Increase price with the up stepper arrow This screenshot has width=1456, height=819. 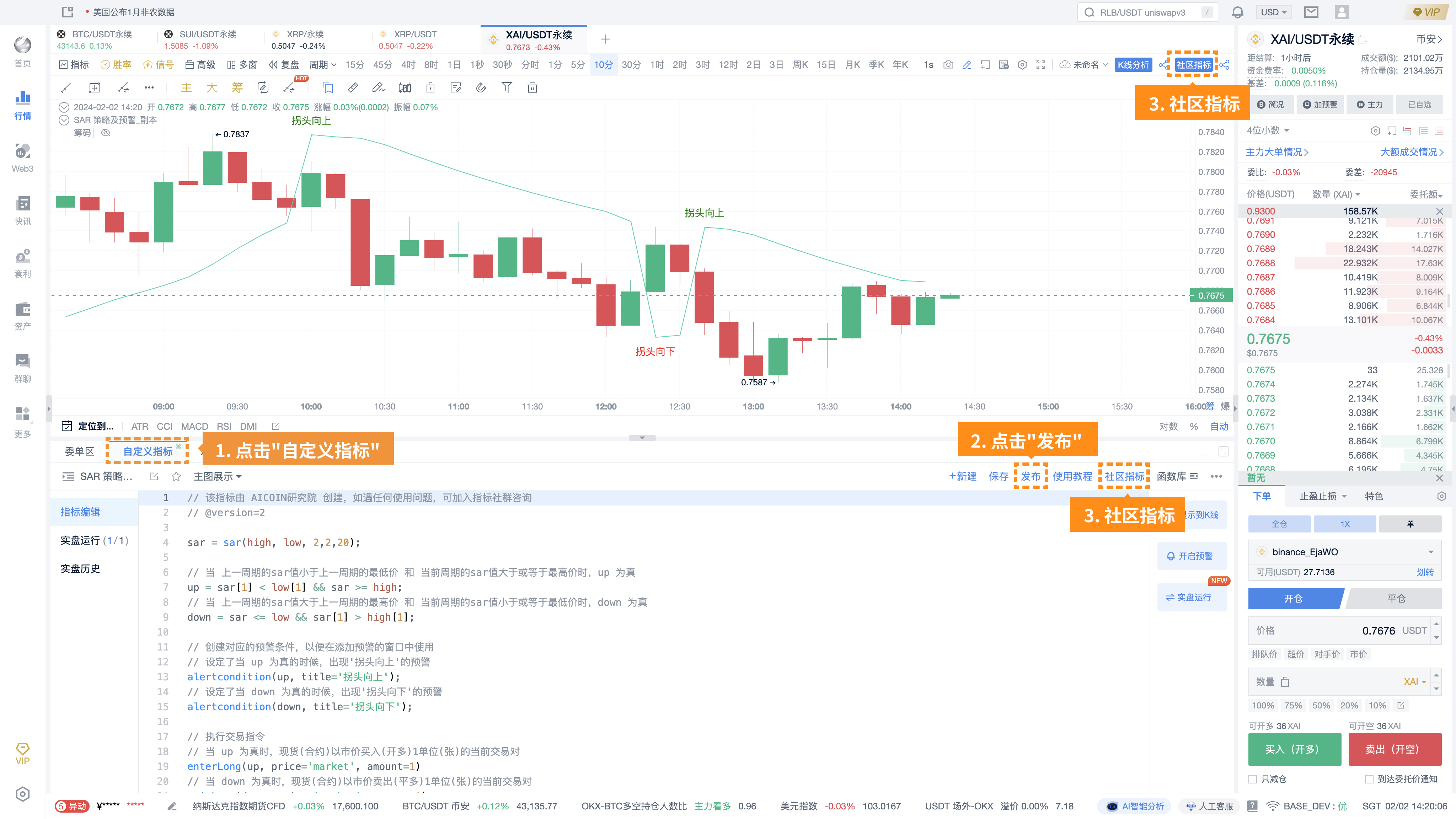pyautogui.click(x=1436, y=624)
